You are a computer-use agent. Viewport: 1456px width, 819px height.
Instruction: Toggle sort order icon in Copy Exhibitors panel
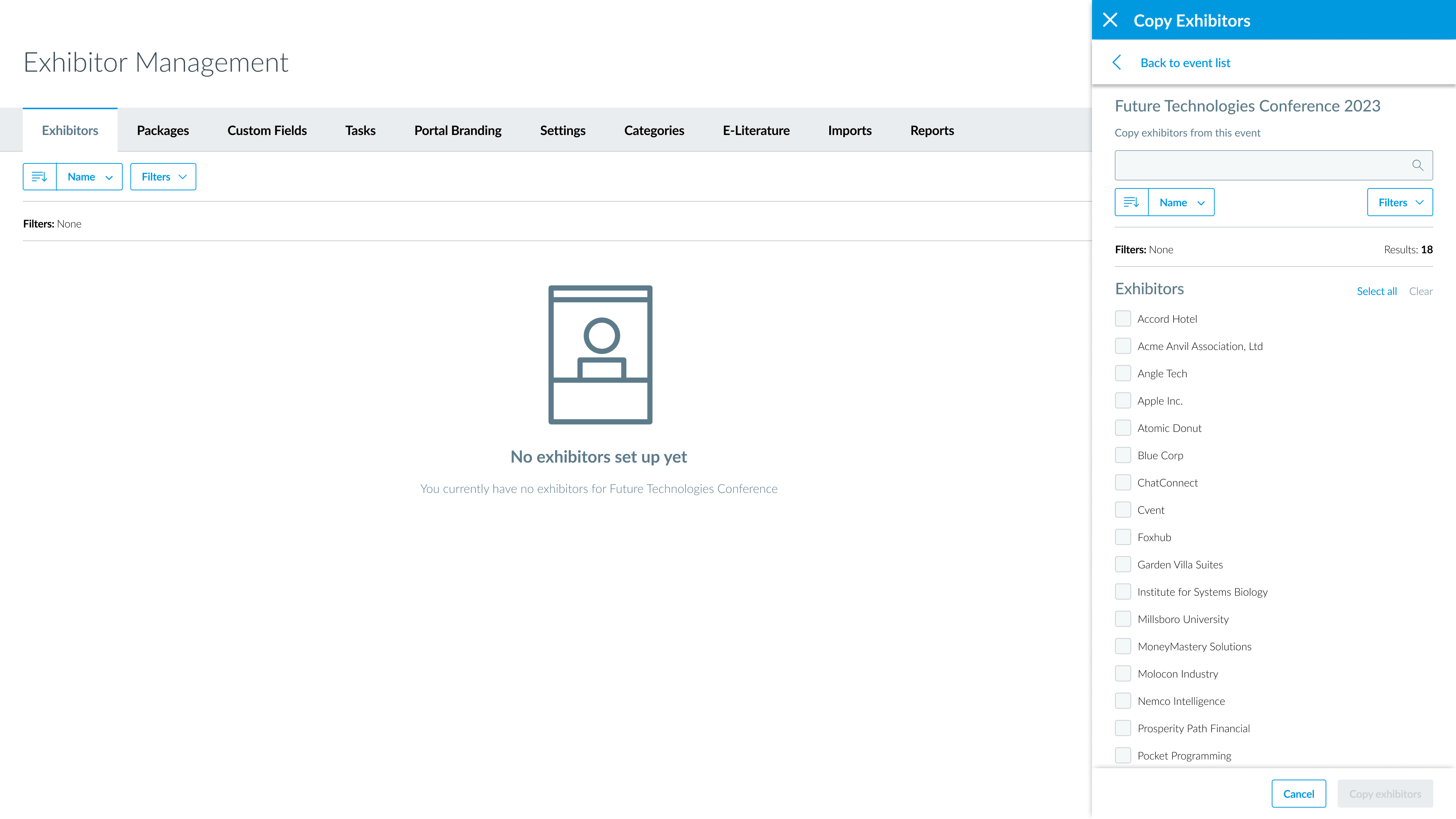(1131, 202)
